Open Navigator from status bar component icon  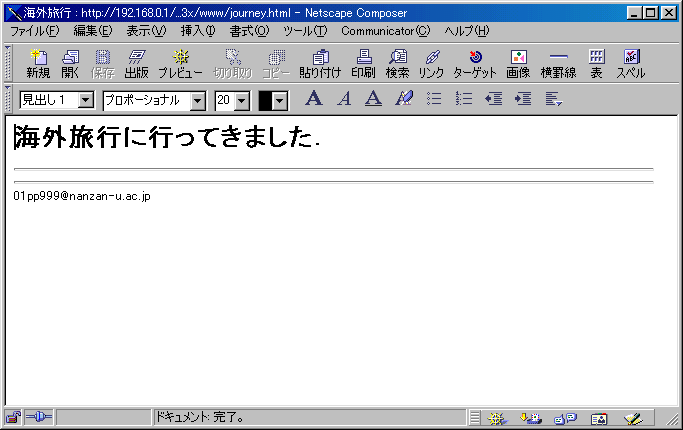click(x=497, y=419)
